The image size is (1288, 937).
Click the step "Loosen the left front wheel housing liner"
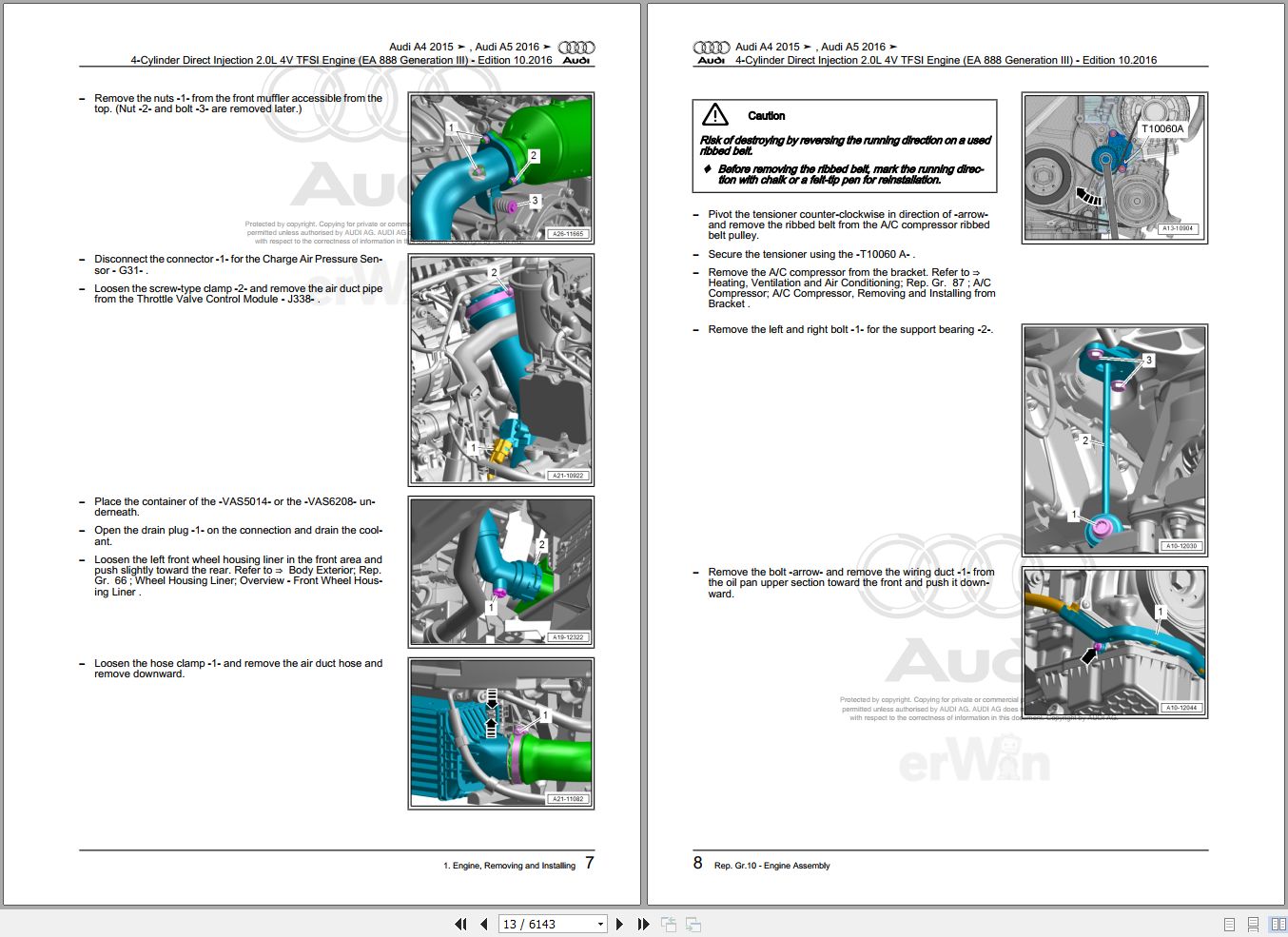[x=238, y=576]
